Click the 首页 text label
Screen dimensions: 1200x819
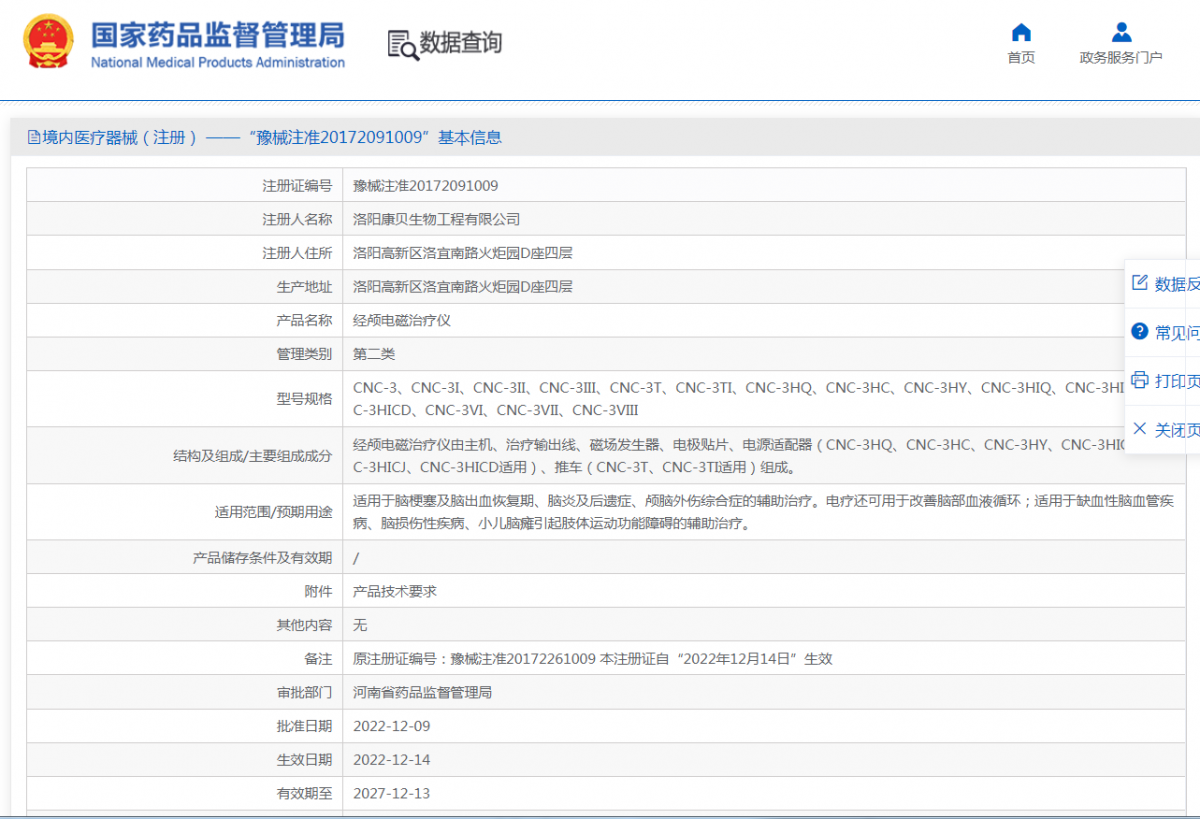pyautogui.click(x=1021, y=58)
